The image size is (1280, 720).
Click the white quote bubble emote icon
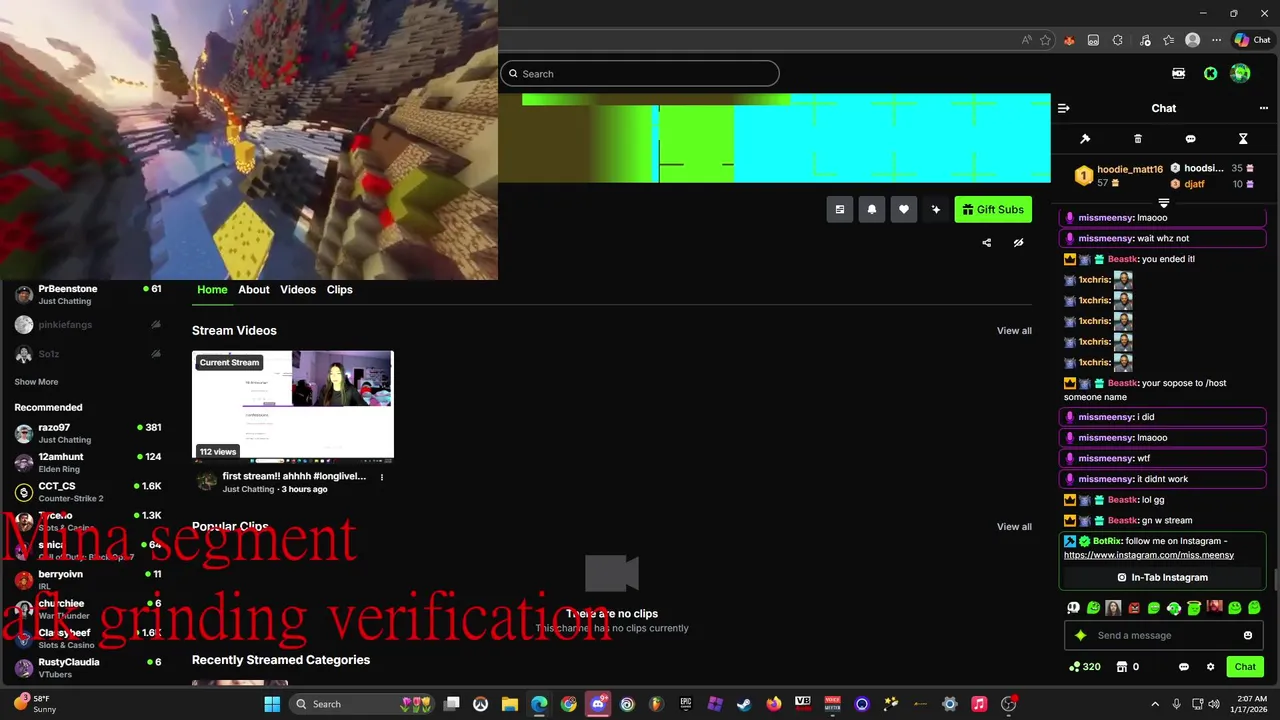(x=1074, y=608)
